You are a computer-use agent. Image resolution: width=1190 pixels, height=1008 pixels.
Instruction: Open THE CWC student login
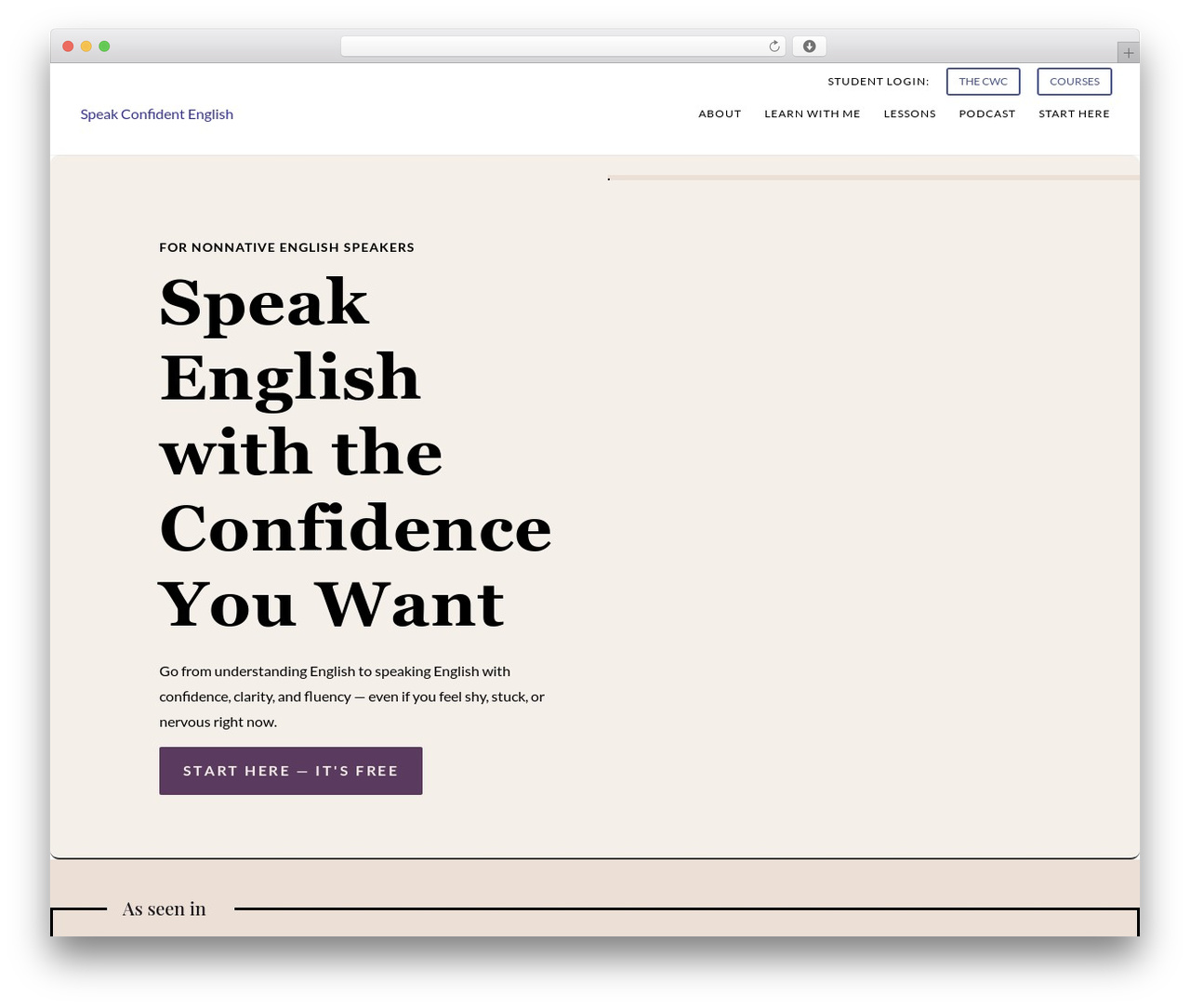point(983,82)
